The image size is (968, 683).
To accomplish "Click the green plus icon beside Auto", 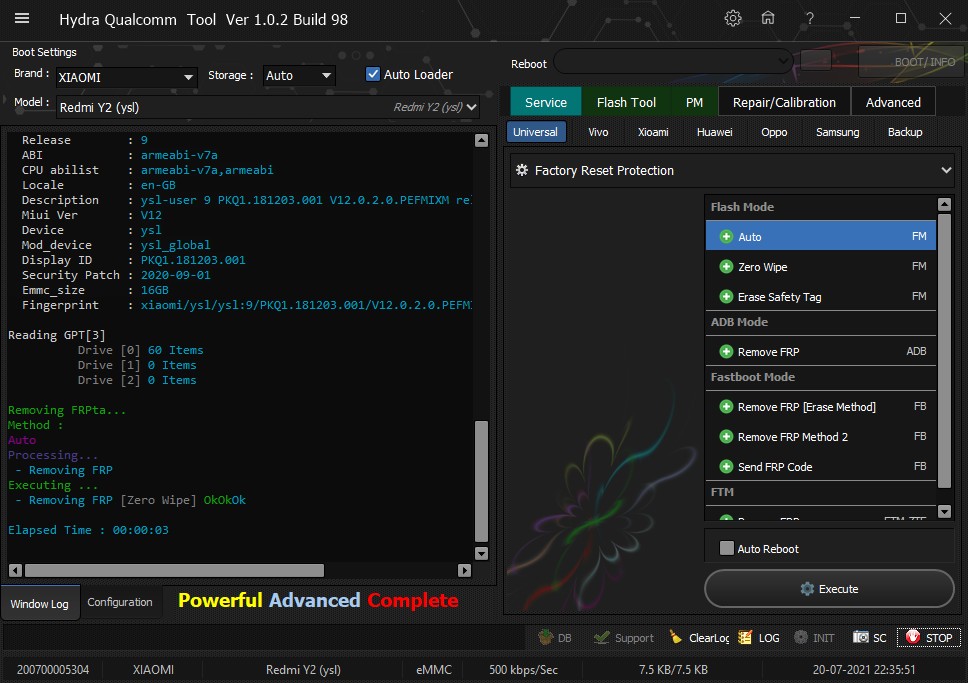I will pyautogui.click(x=727, y=237).
